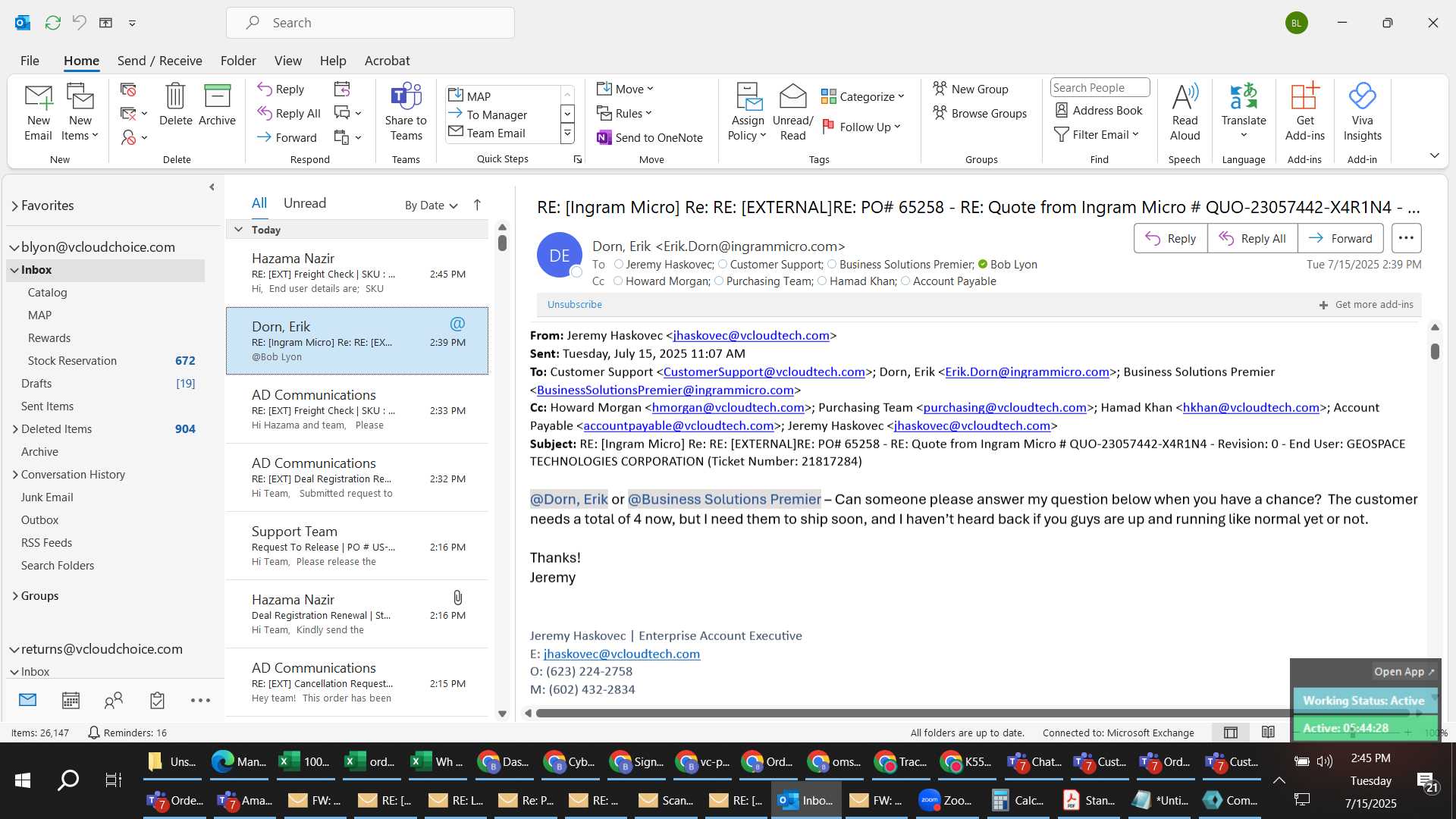
Task: Open the Rules dropdown
Action: click(623, 113)
